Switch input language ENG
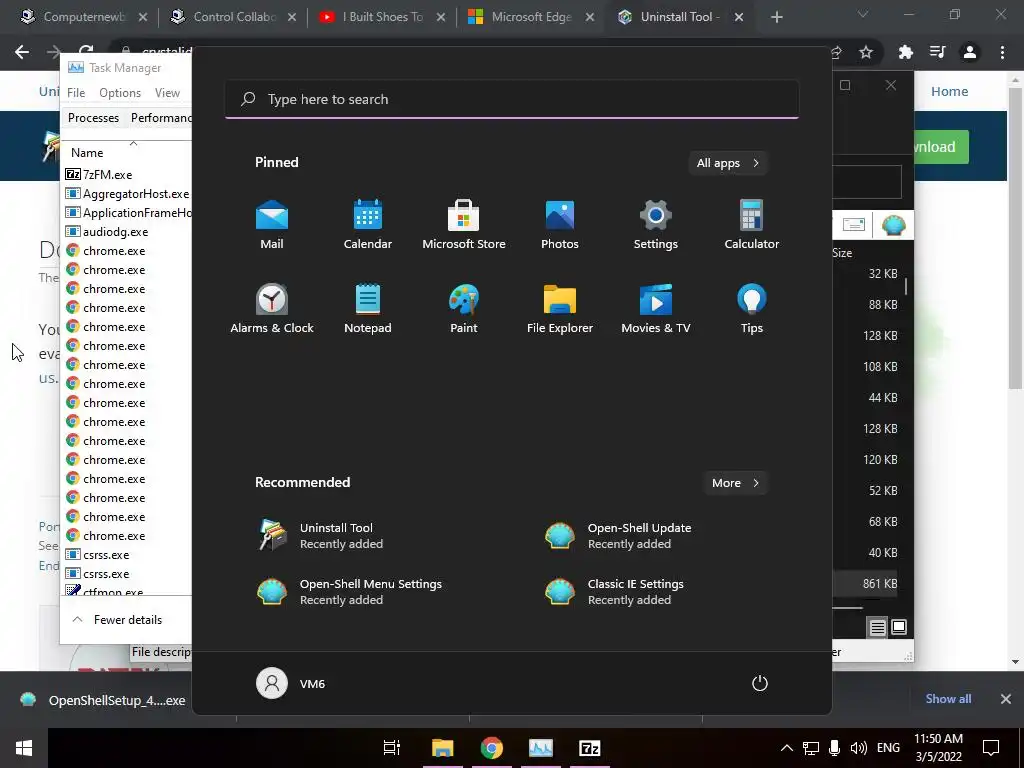Screen dimensions: 1024x768 (x=888, y=748)
